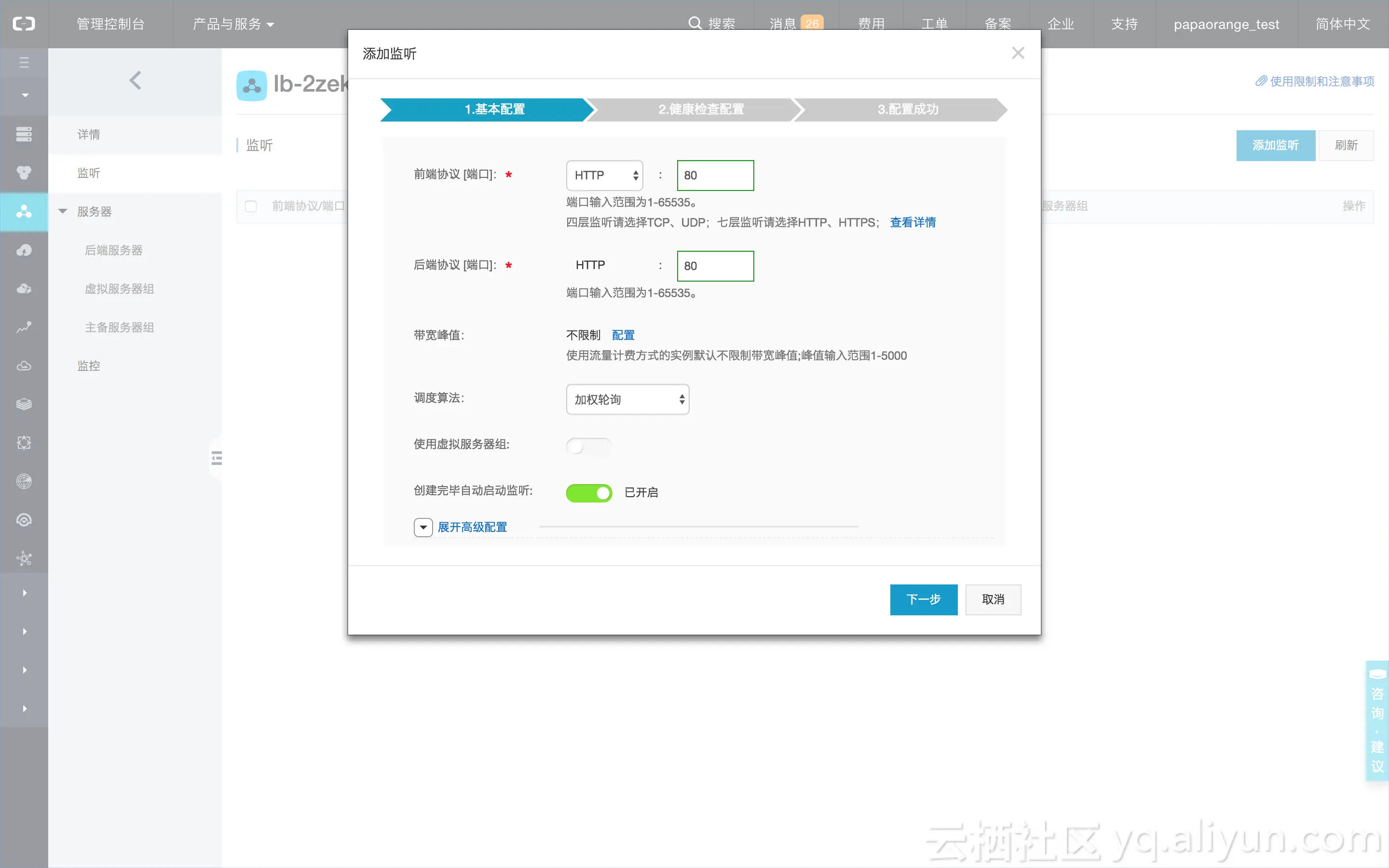This screenshot has height=868, width=1389.
Task: Click the layers stack icon in sidebar
Action: [24, 404]
